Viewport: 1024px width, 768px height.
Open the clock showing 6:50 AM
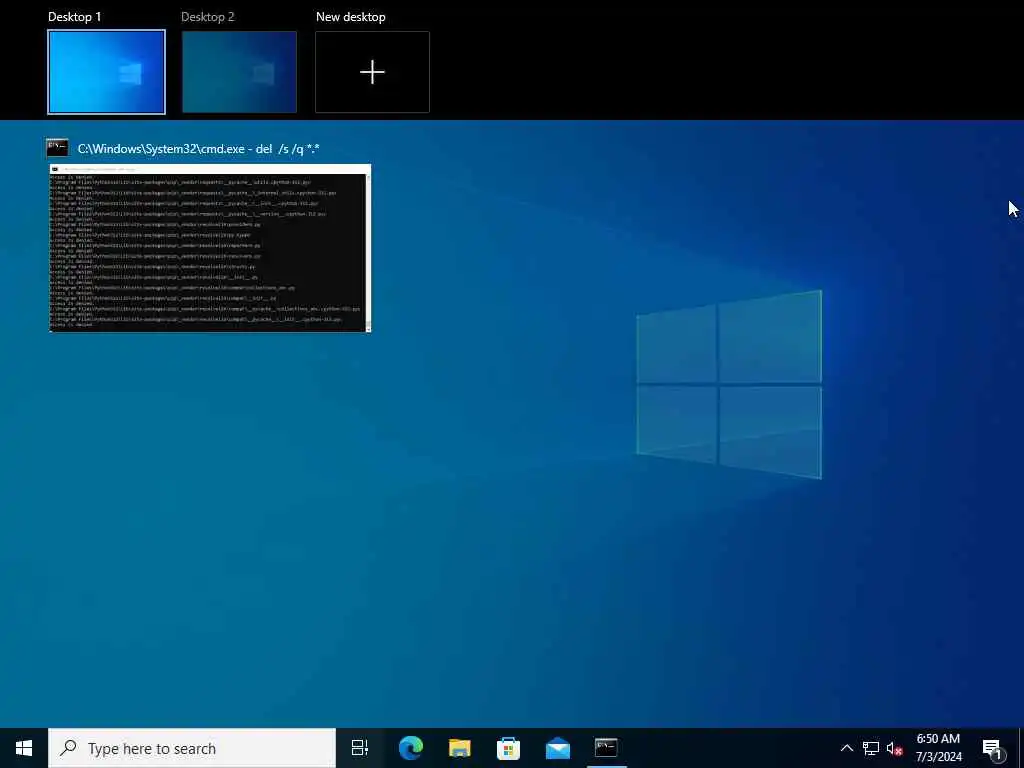coord(938,748)
